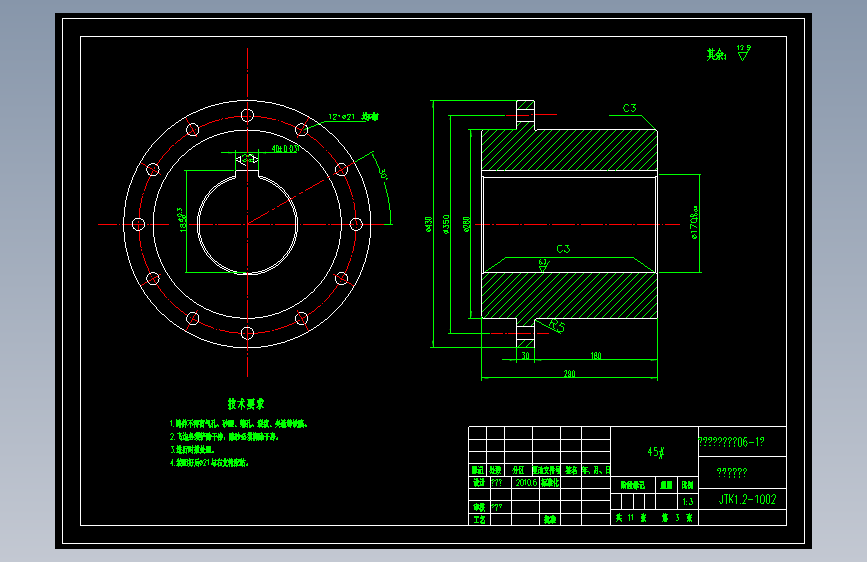Viewport: 867px width, 562px height.
Task: Click the R5 fillet radius label
Action: pyautogui.click(x=557, y=326)
